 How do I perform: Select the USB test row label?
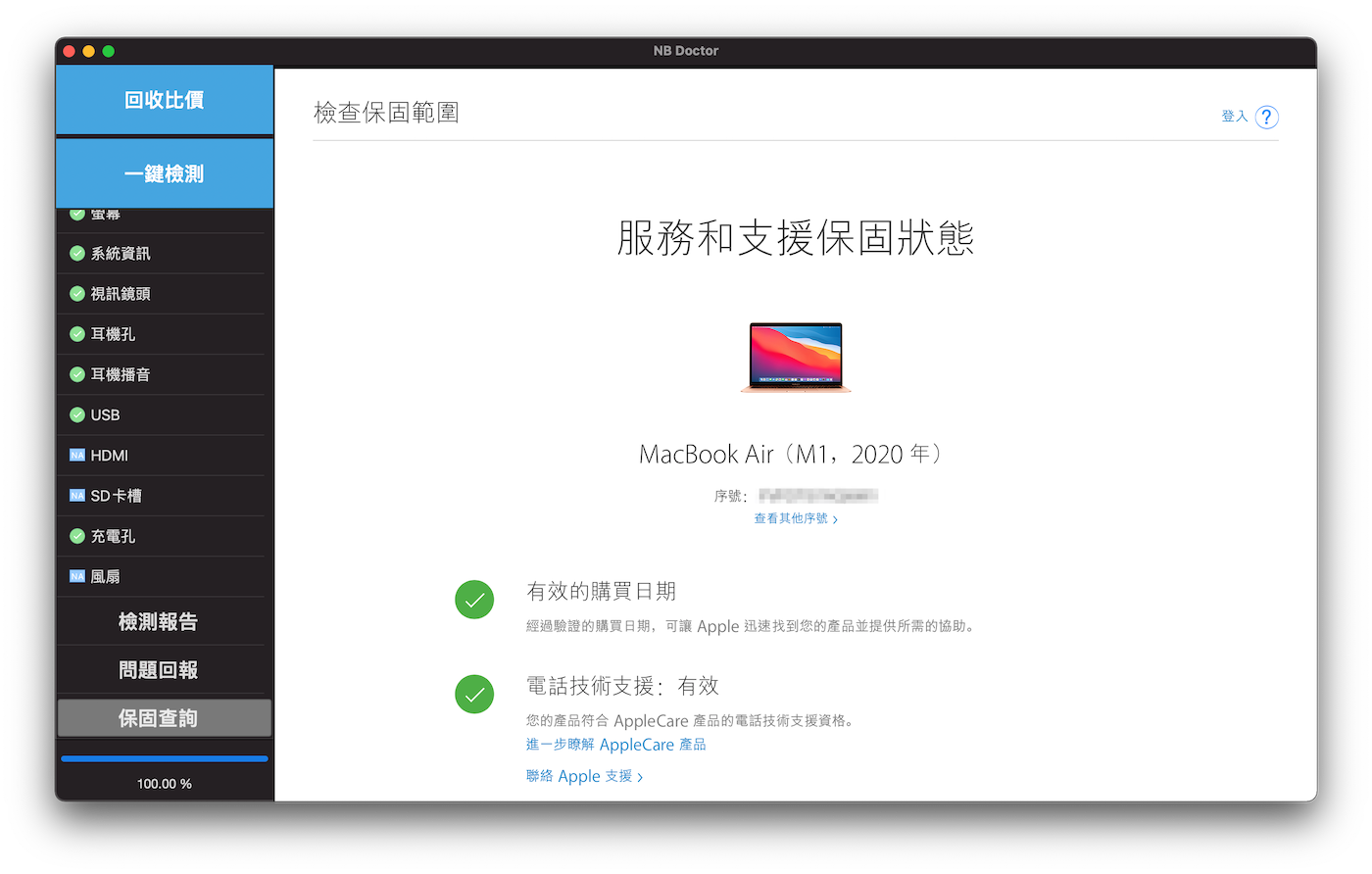pos(105,415)
